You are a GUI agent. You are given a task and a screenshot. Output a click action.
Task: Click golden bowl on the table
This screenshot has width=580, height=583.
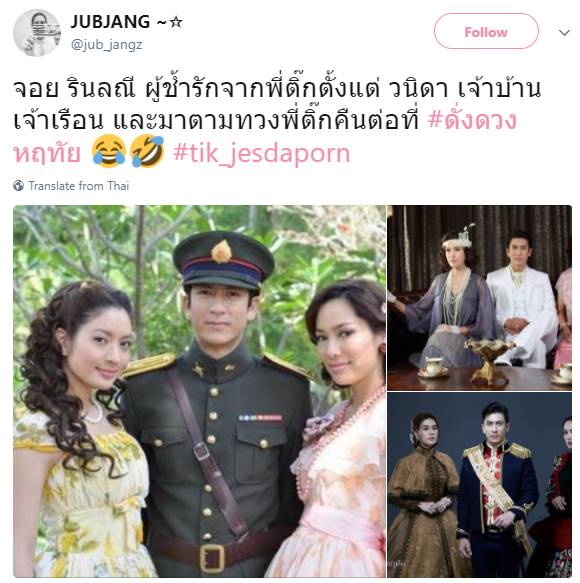tap(488, 360)
